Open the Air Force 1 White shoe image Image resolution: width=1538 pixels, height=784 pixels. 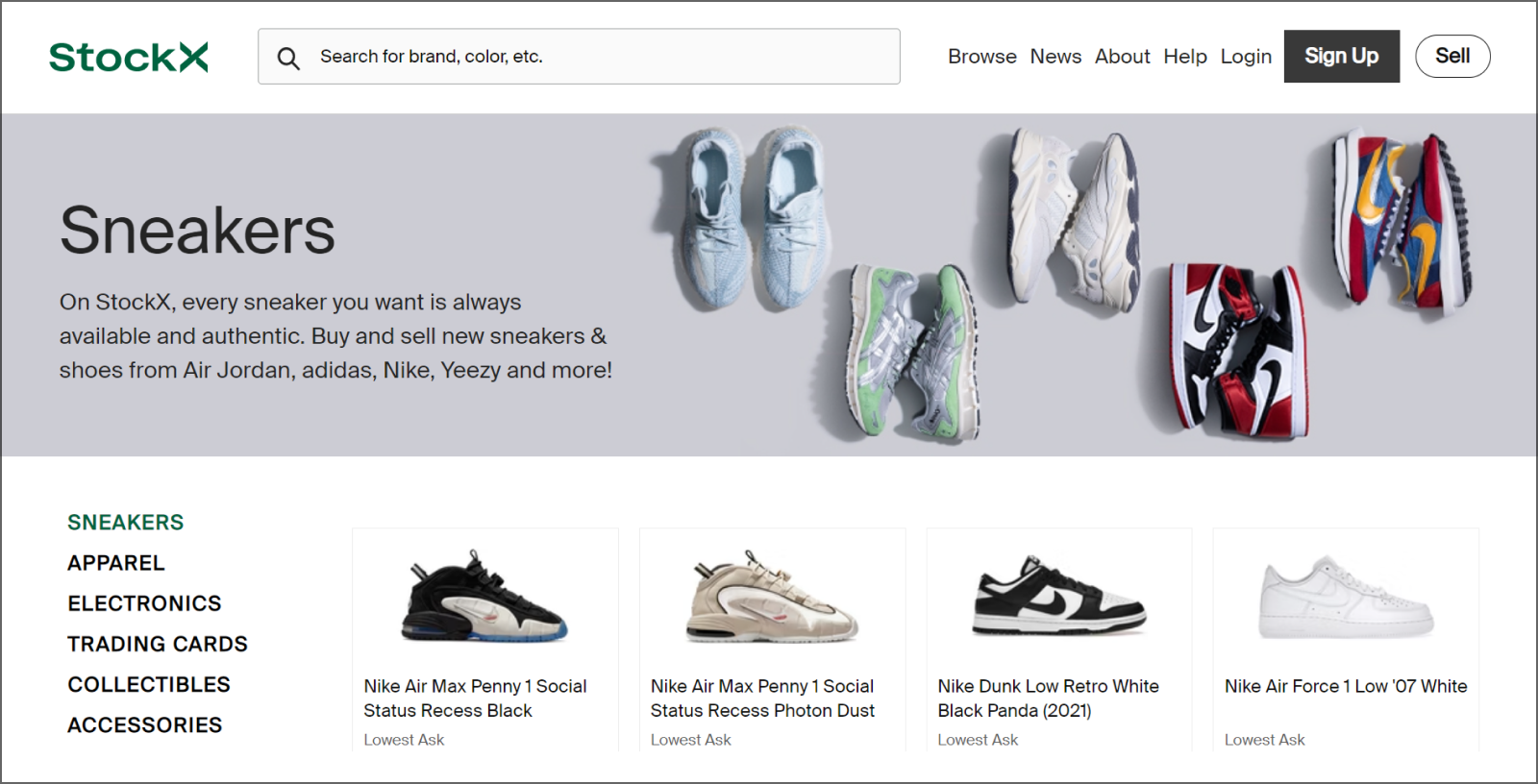[1346, 597]
